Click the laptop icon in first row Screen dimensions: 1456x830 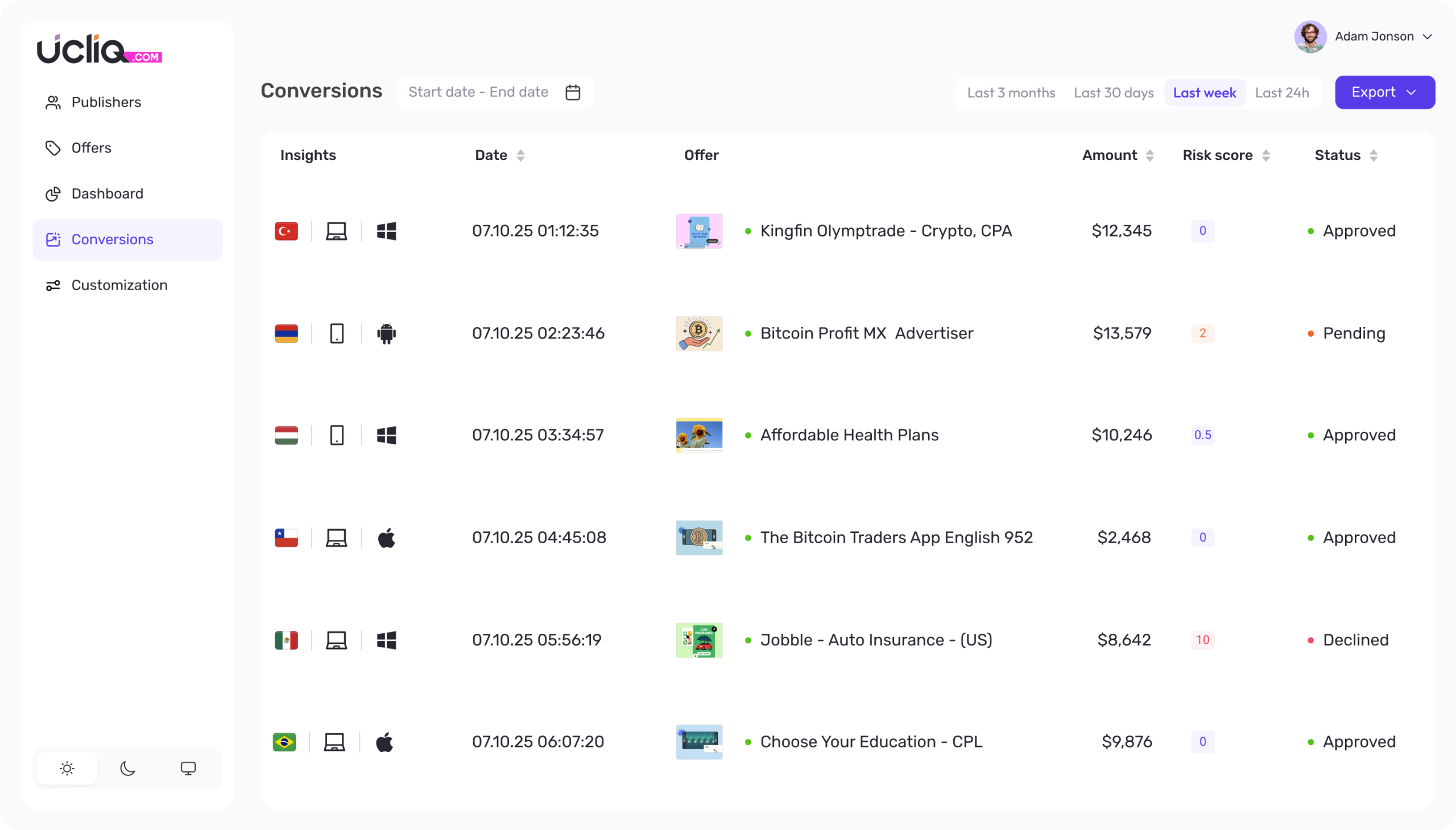pos(336,231)
